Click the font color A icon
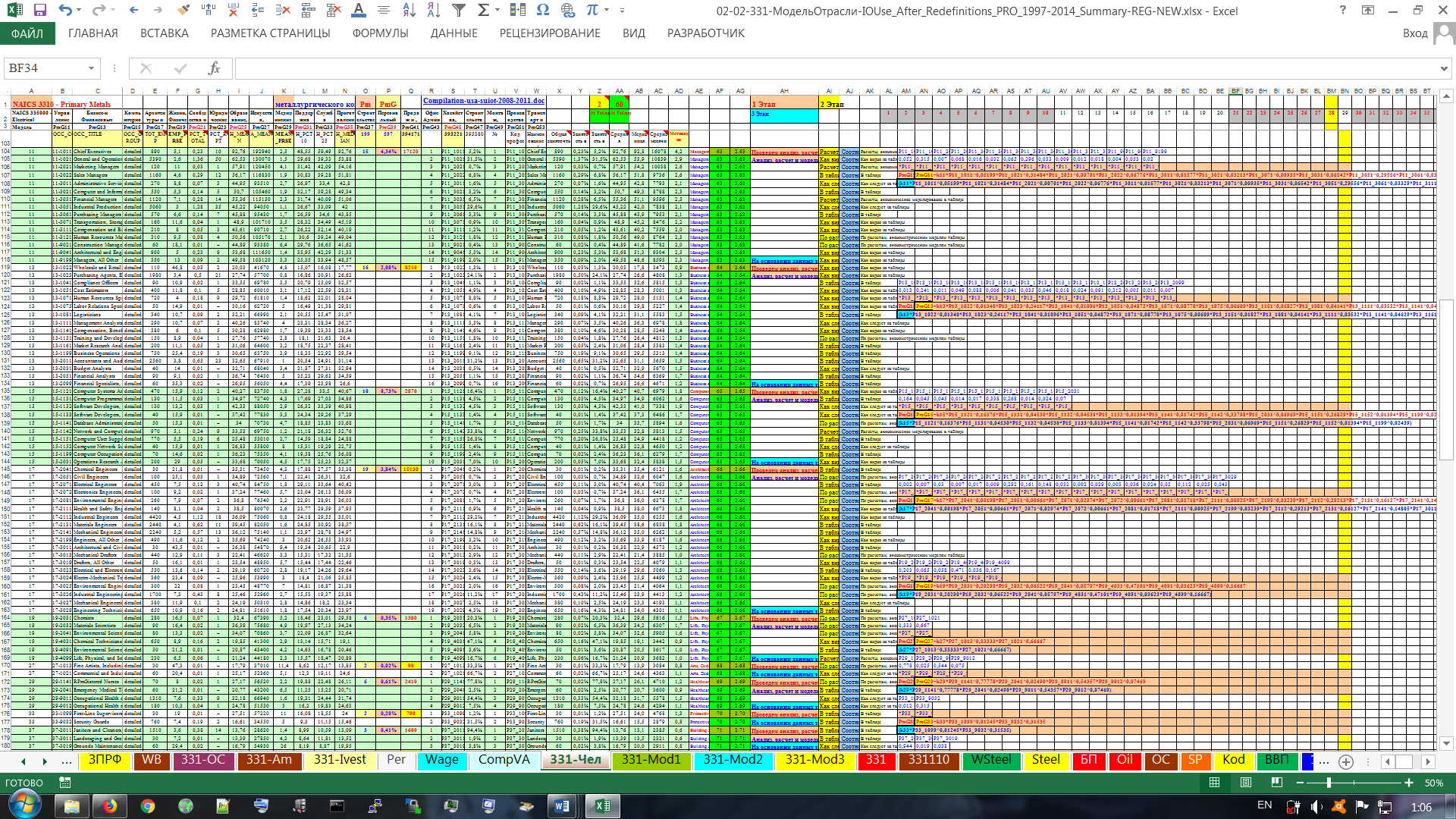The width and height of the screenshot is (1456, 819). tap(359, 11)
